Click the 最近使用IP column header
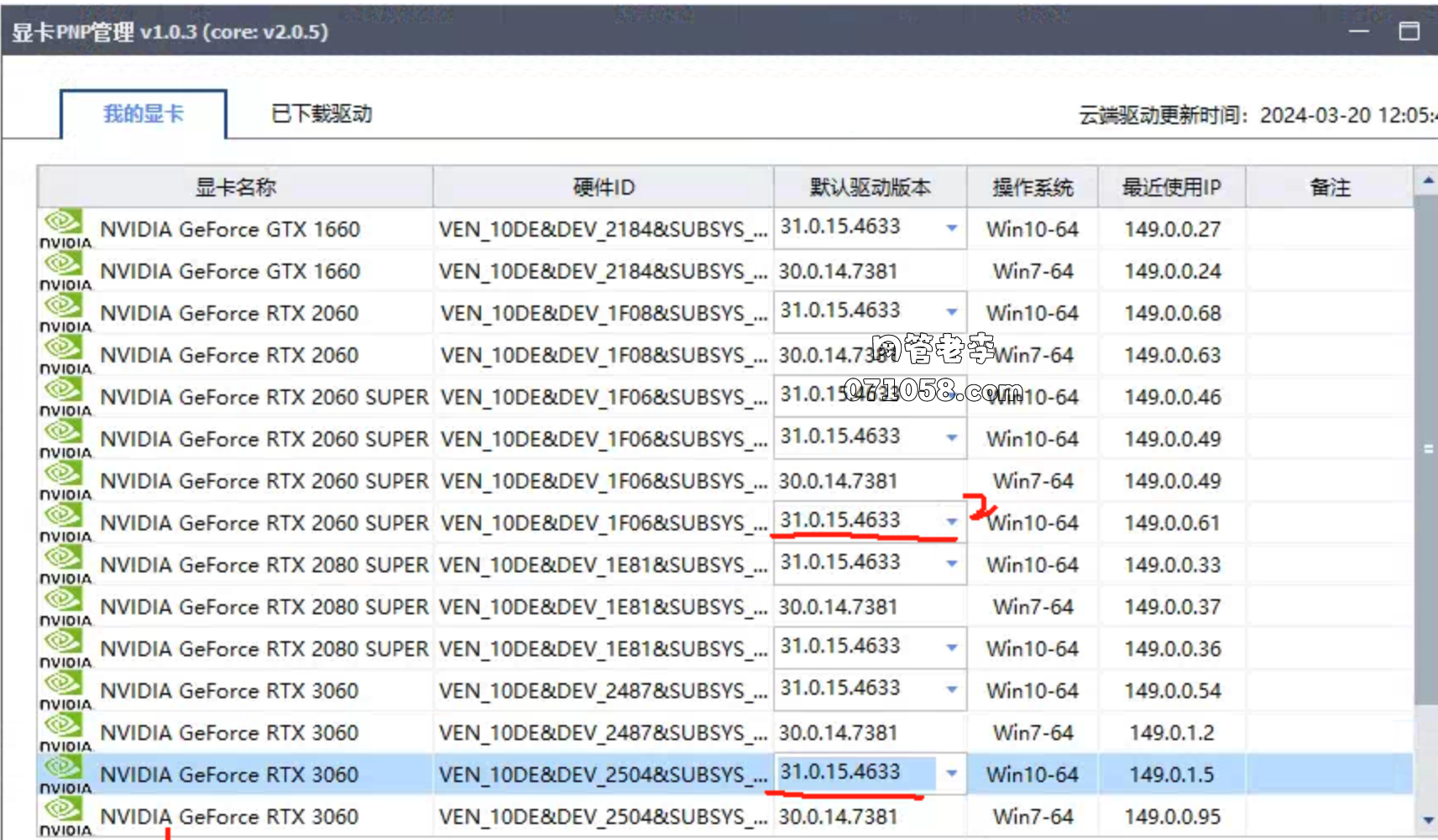Viewport: 1438px width, 840px height. click(x=1172, y=187)
